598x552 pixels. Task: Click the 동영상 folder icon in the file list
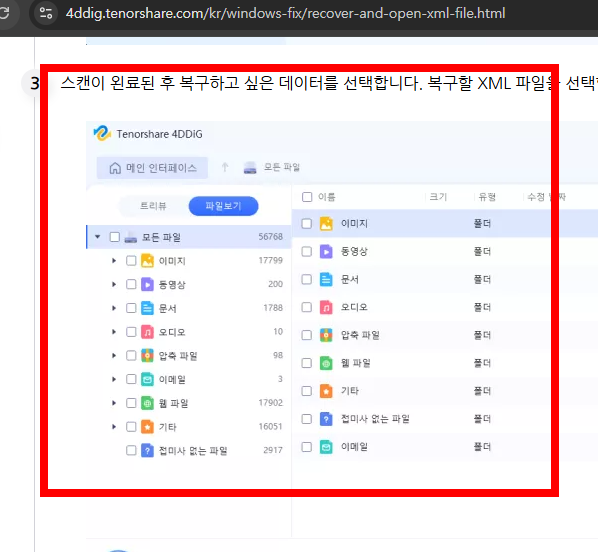pos(326,251)
